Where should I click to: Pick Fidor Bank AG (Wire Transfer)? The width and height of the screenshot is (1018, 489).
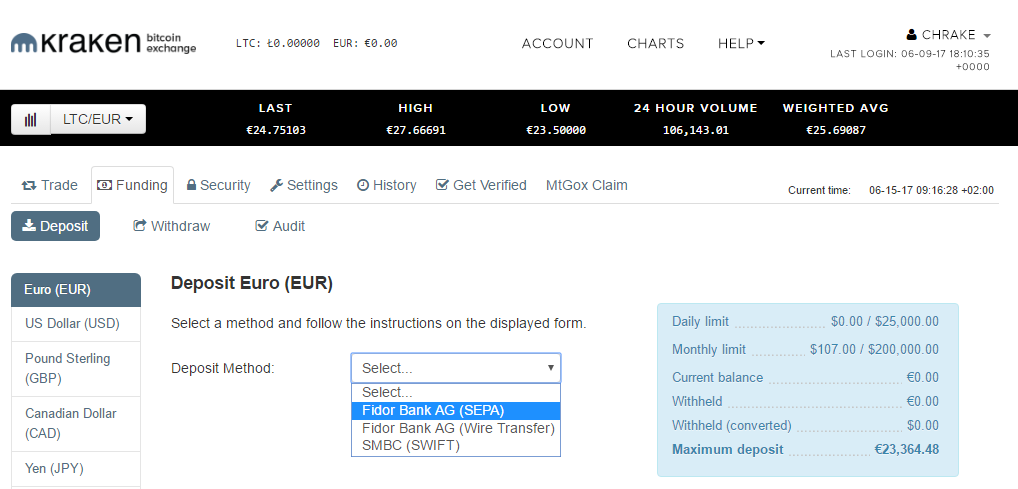[x=456, y=429]
